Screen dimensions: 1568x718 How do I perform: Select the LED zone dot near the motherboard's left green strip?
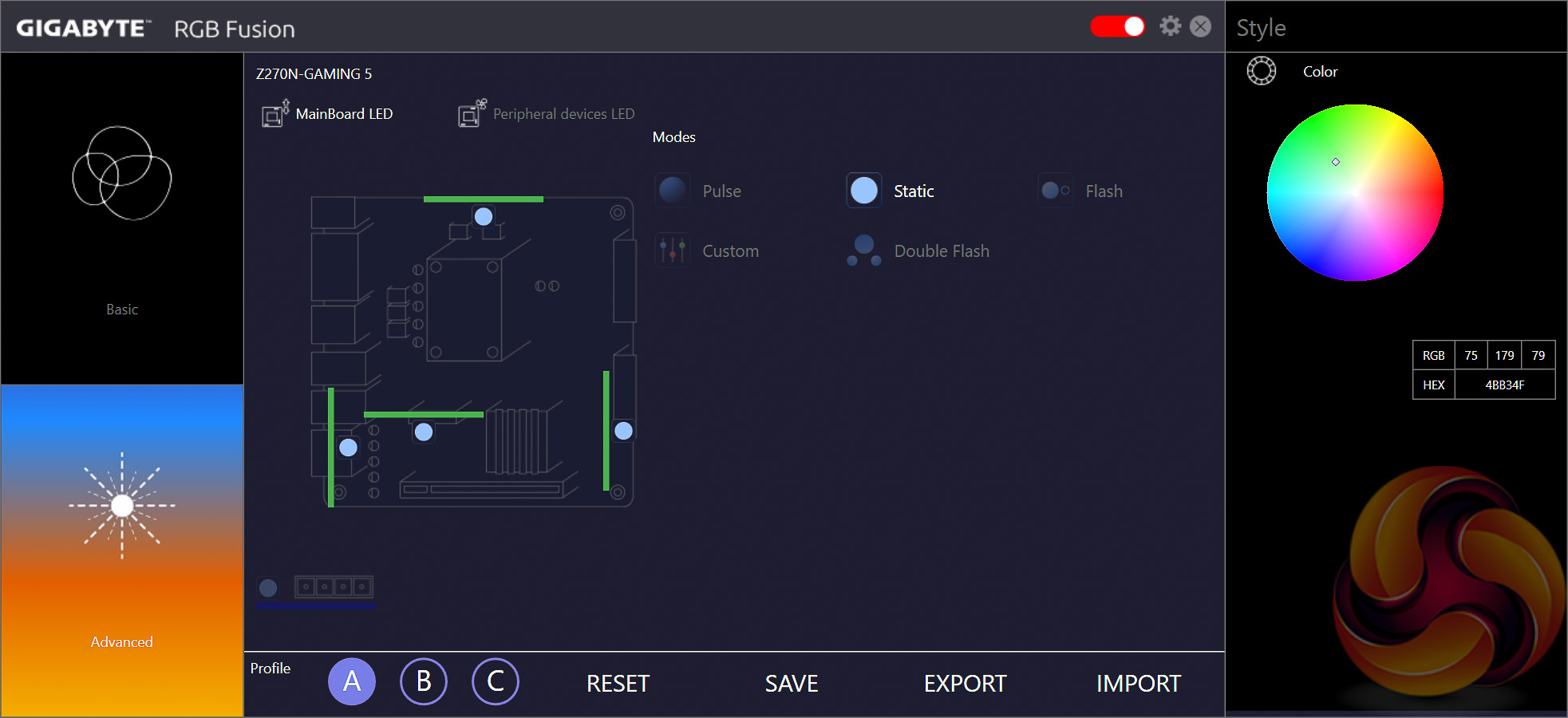click(x=349, y=448)
